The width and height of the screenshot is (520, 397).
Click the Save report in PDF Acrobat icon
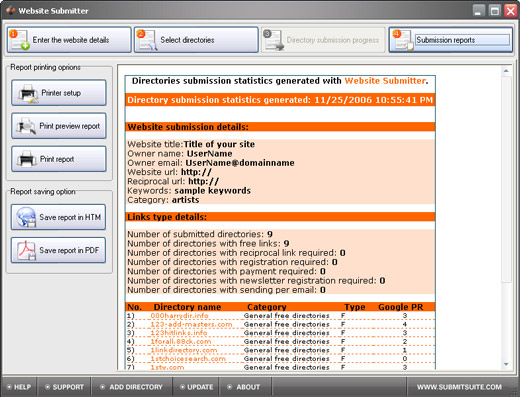tap(26, 250)
